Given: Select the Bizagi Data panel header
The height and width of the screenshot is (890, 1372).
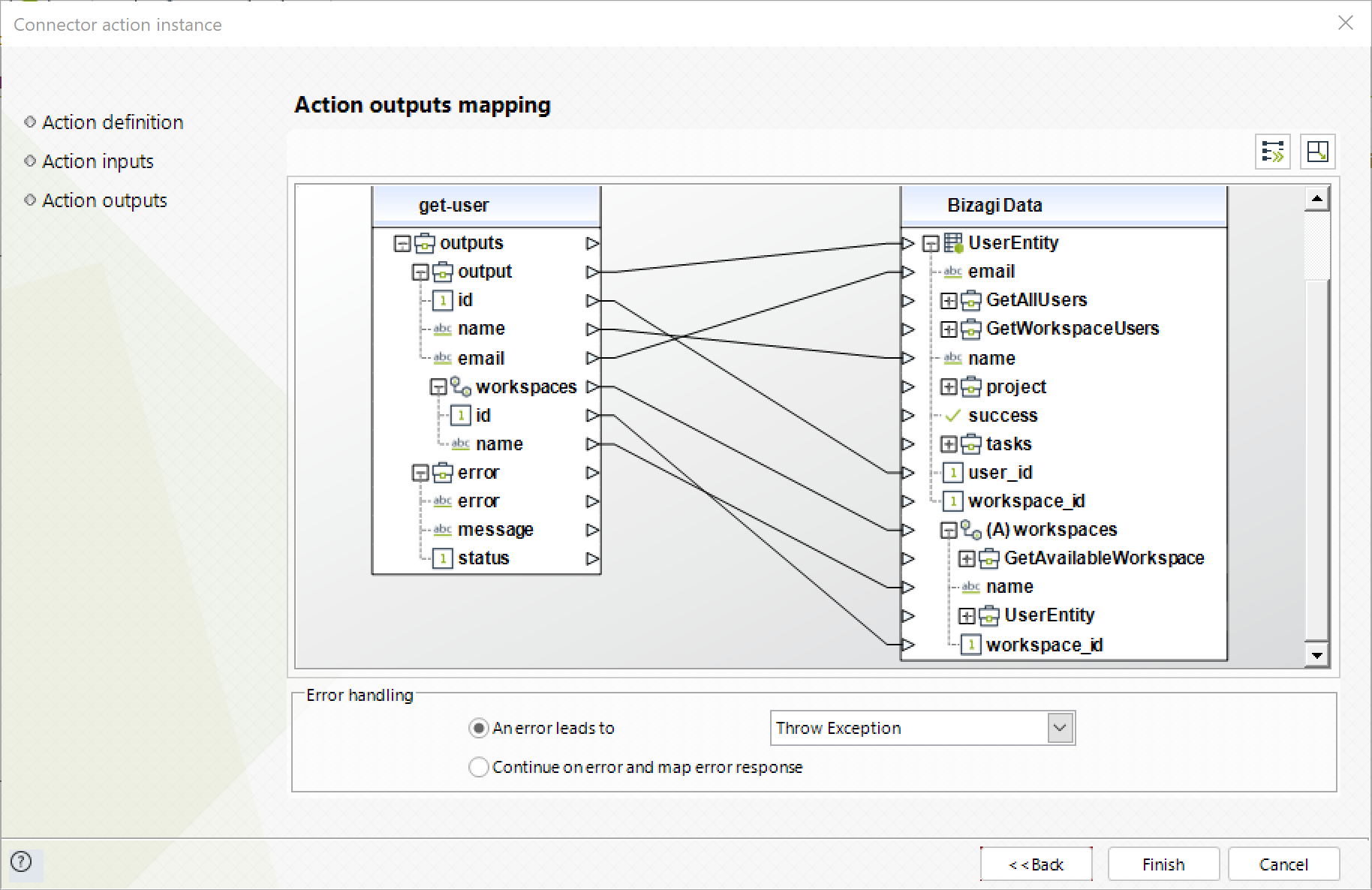Looking at the screenshot, I should 1064,206.
